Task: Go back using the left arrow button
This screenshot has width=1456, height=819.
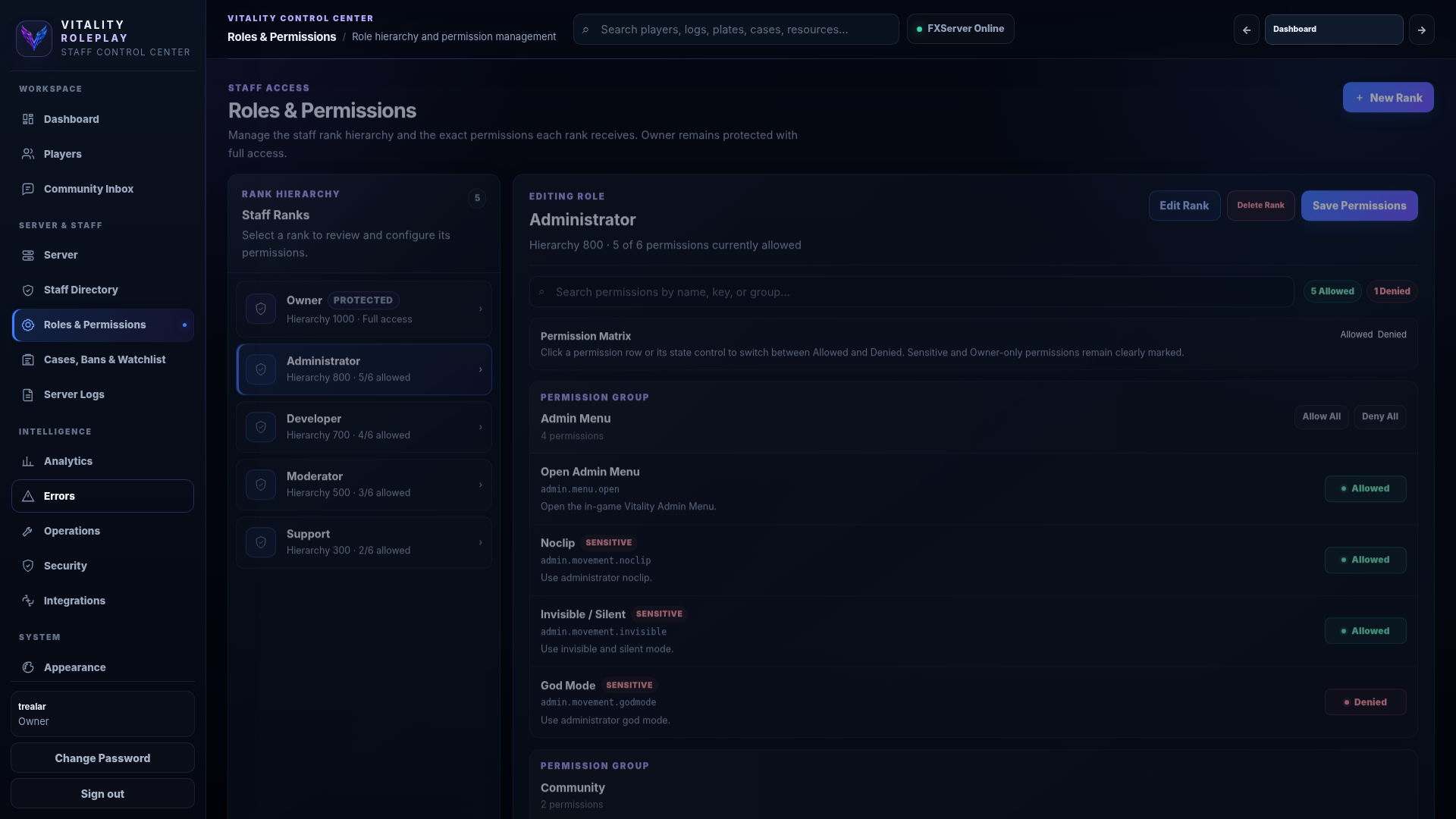Action: [1246, 30]
